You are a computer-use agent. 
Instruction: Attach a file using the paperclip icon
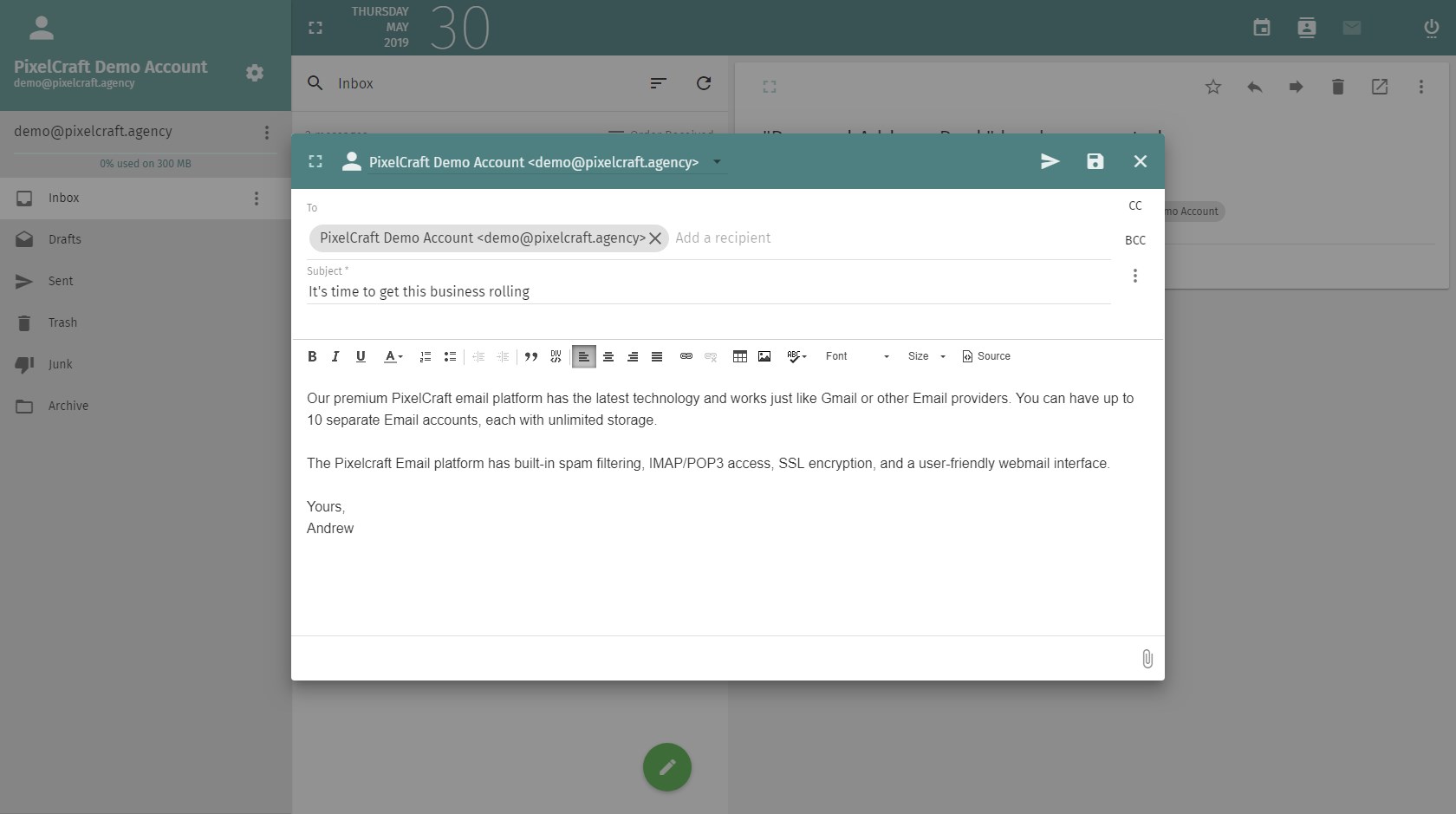pos(1147,659)
